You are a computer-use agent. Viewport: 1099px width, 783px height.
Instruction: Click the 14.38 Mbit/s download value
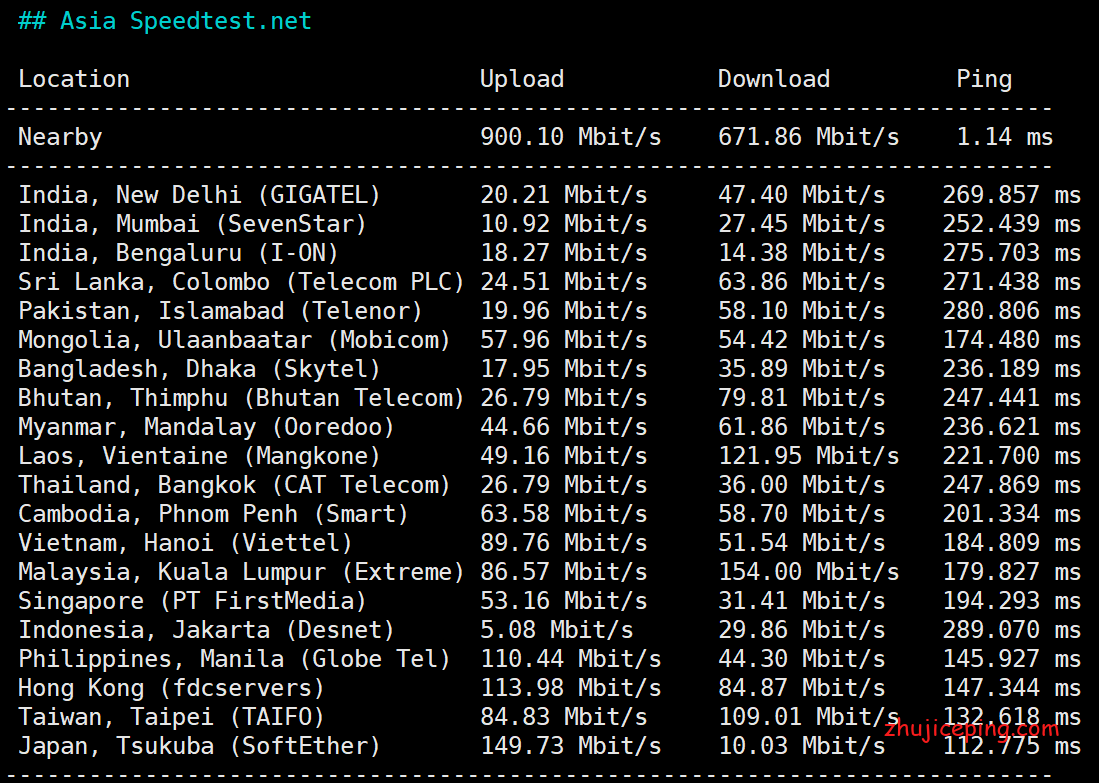[802, 253]
